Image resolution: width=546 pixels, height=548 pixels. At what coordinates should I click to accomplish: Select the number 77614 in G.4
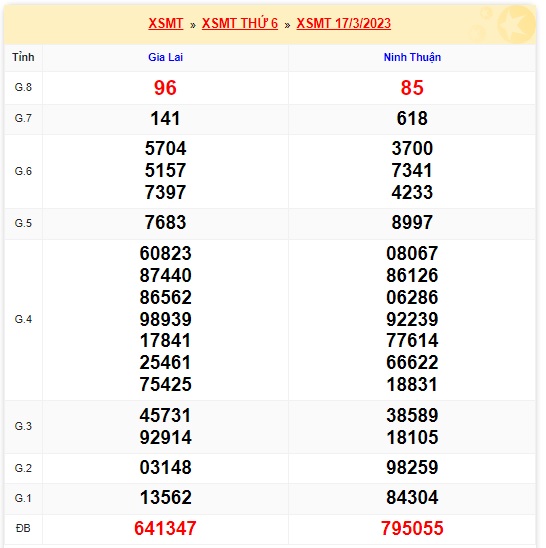[x=412, y=341]
